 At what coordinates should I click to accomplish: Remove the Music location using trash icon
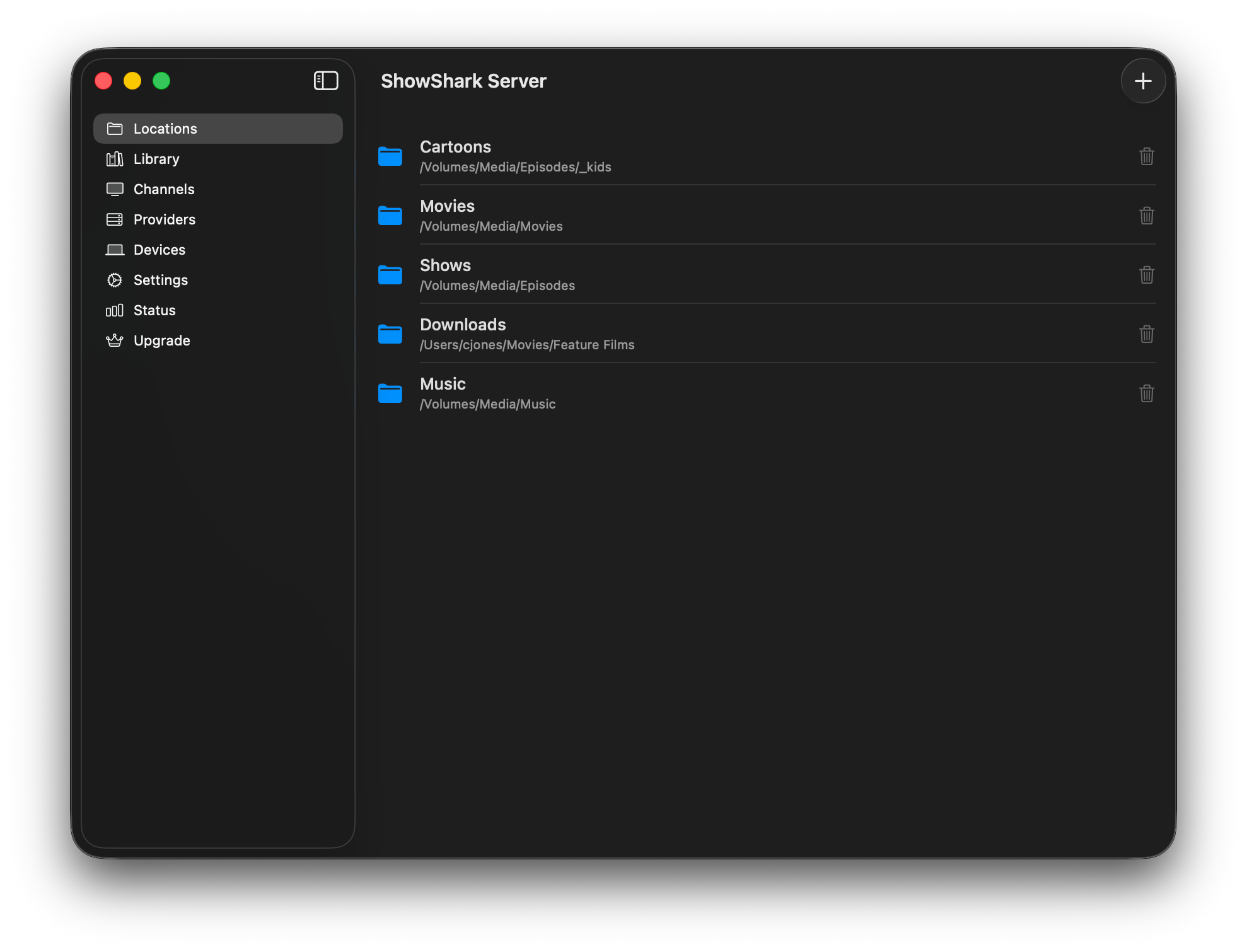(x=1146, y=393)
